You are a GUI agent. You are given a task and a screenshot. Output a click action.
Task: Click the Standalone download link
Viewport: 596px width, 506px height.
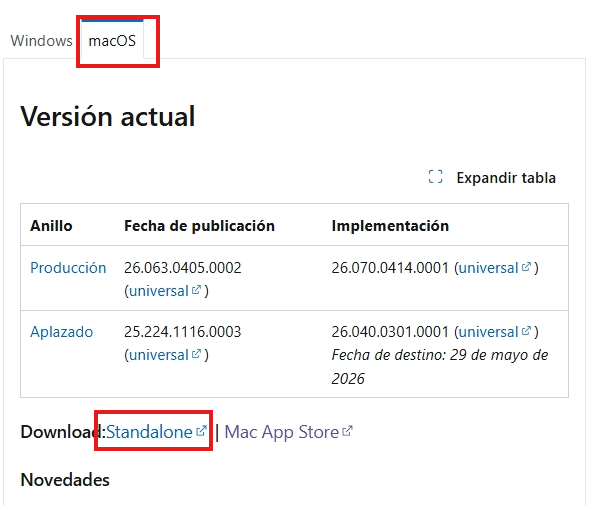(156, 432)
